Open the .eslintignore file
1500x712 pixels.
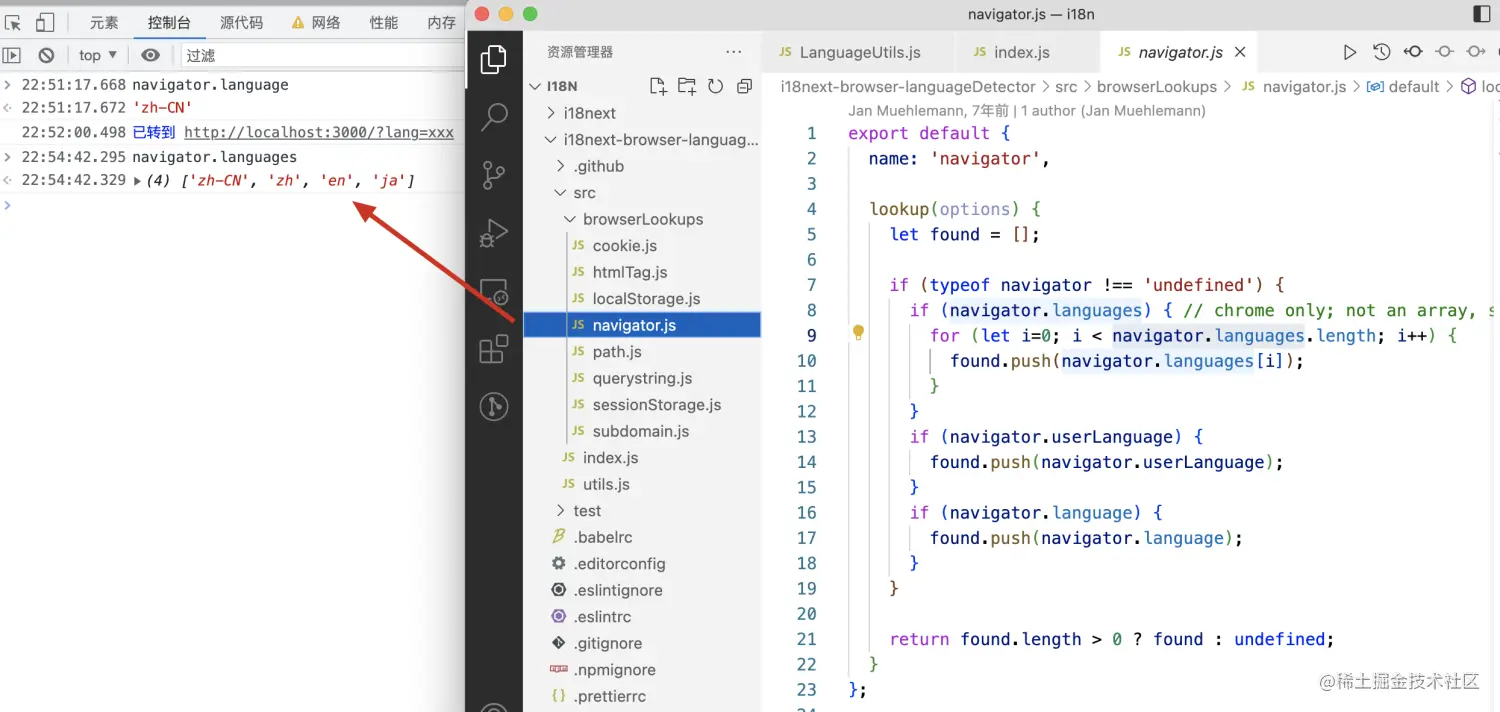point(618,590)
